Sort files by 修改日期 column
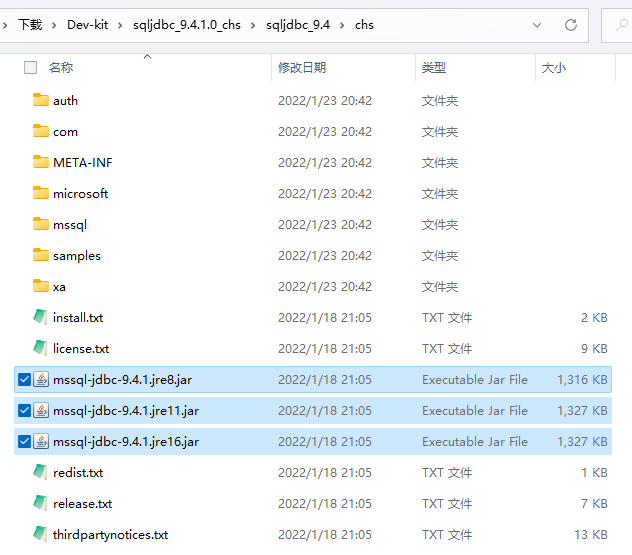Image resolution: width=632 pixels, height=555 pixels. tap(302, 67)
